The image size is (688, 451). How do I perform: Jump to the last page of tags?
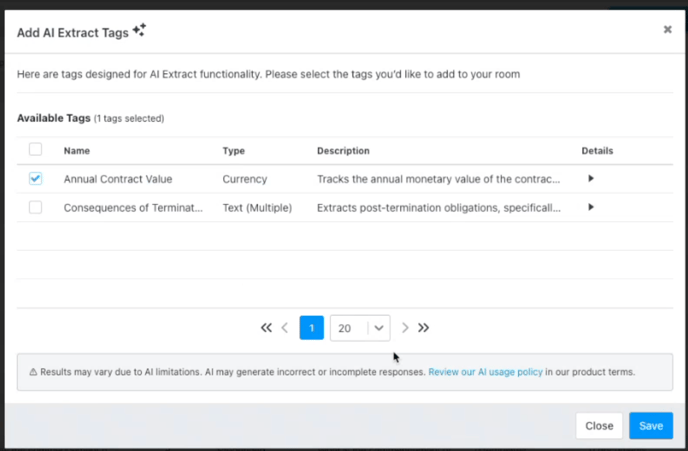[x=424, y=328]
